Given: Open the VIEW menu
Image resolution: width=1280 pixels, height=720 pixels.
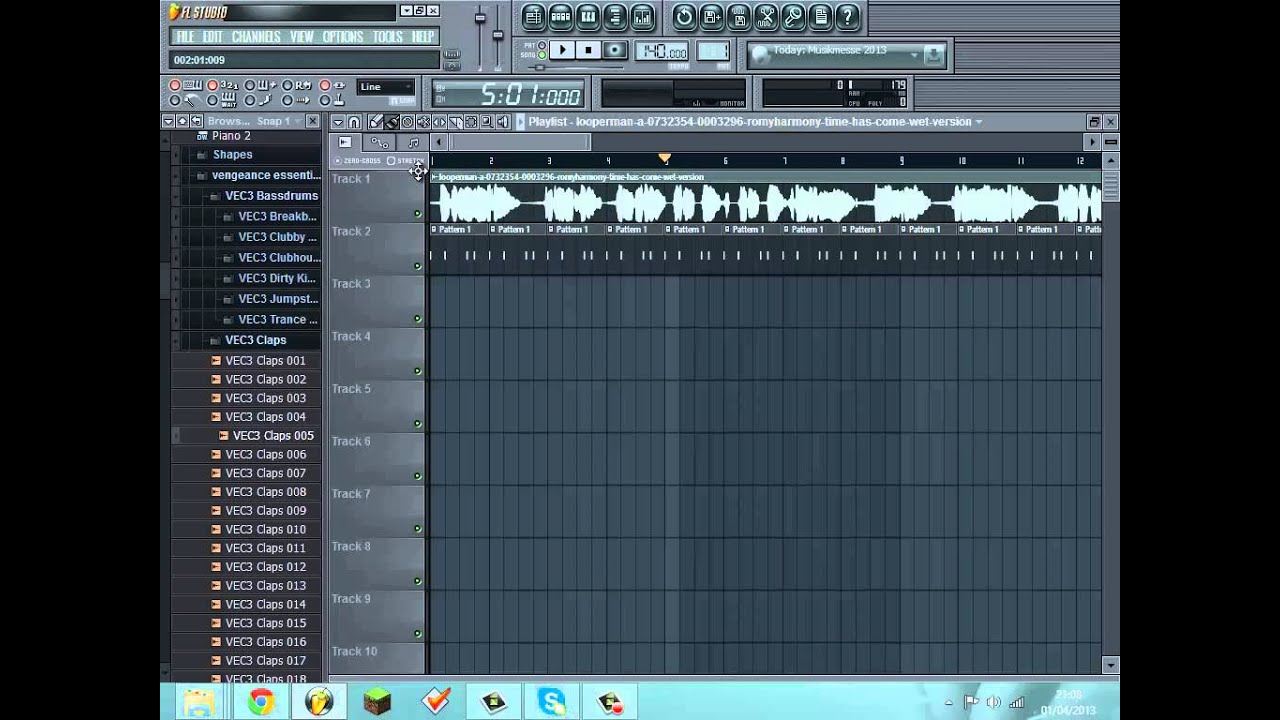Looking at the screenshot, I should click(302, 37).
